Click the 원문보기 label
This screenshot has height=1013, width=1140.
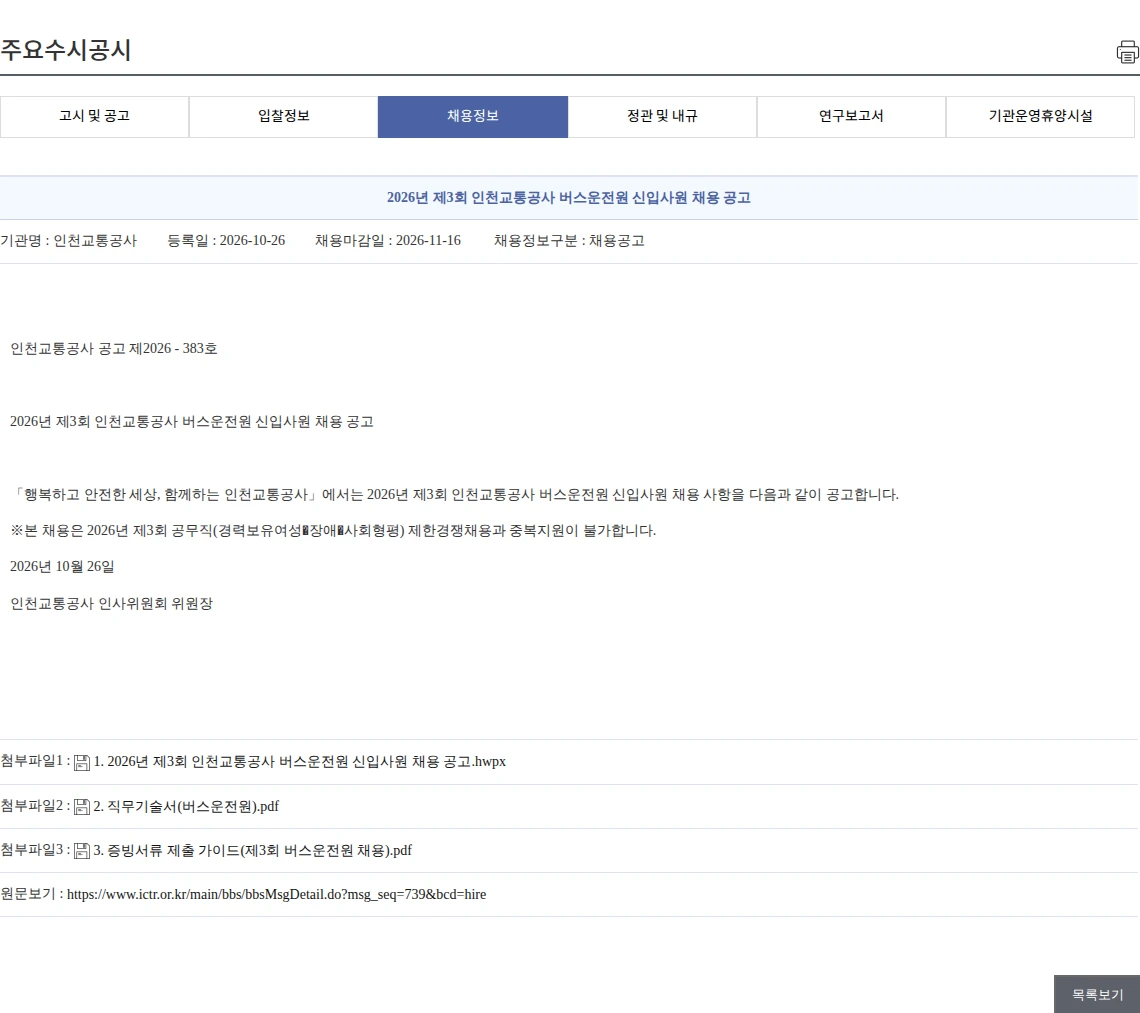coord(31,894)
